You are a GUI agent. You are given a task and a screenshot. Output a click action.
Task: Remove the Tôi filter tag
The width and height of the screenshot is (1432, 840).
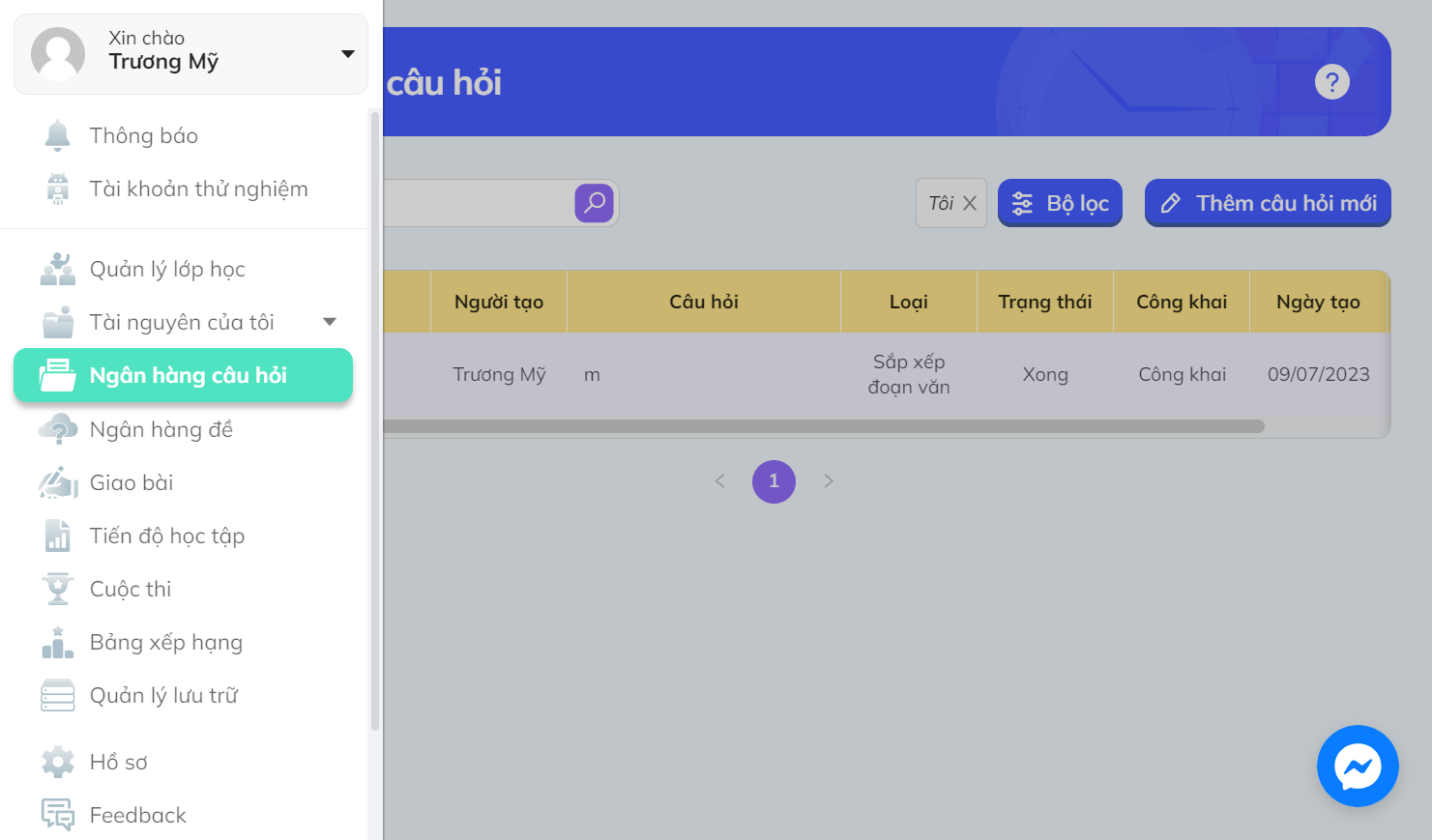(x=970, y=203)
